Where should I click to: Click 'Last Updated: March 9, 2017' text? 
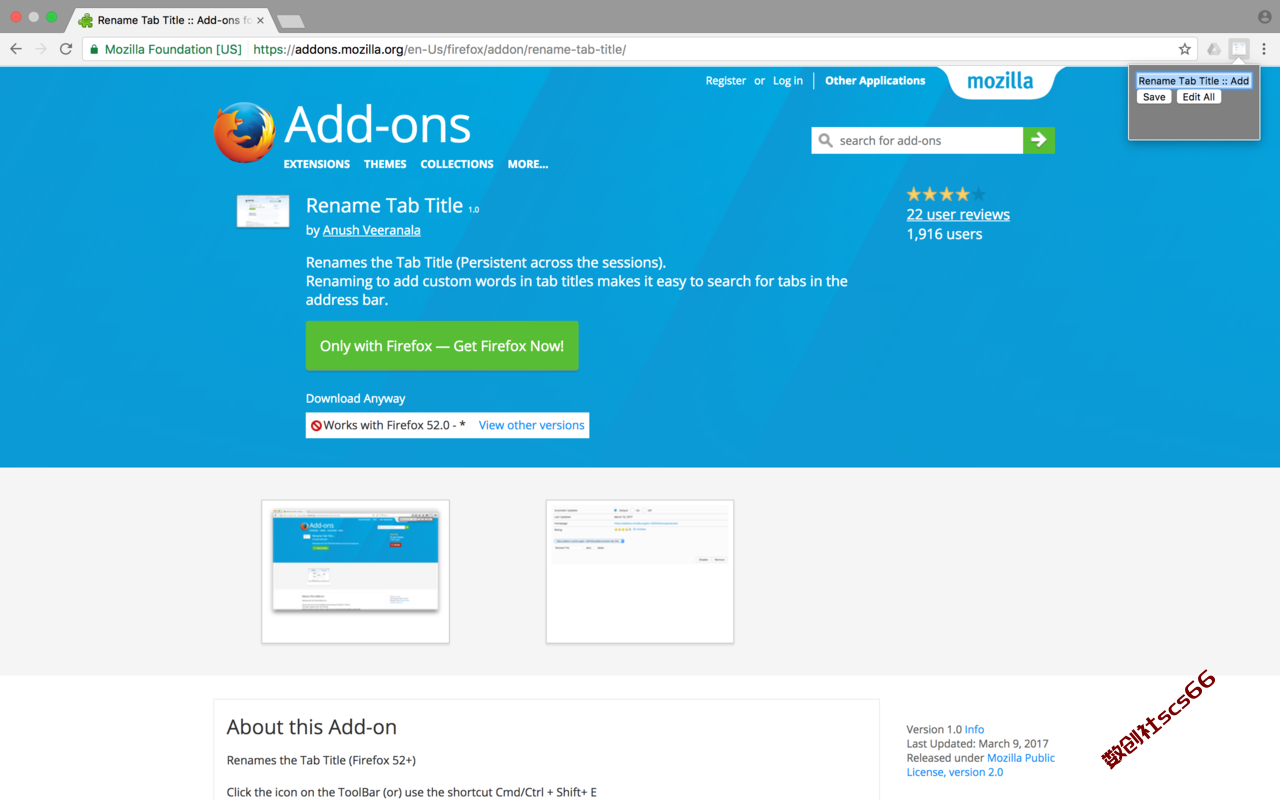tap(978, 744)
